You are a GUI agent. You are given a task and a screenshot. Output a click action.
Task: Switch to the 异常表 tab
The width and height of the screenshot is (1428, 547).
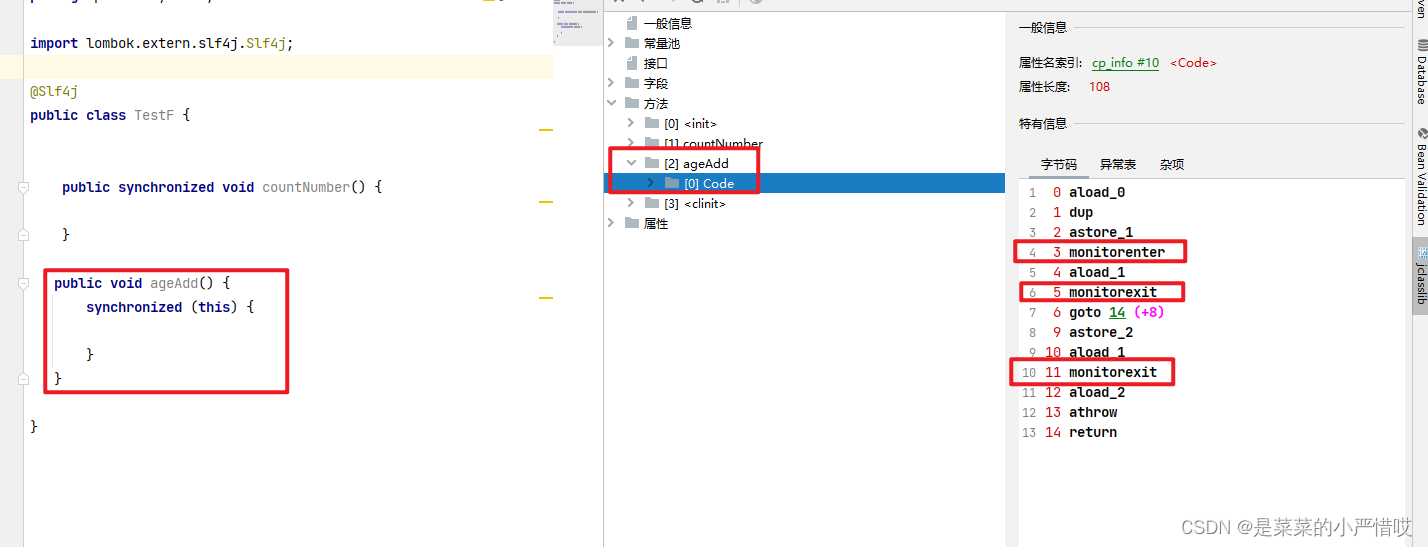coord(1118,164)
